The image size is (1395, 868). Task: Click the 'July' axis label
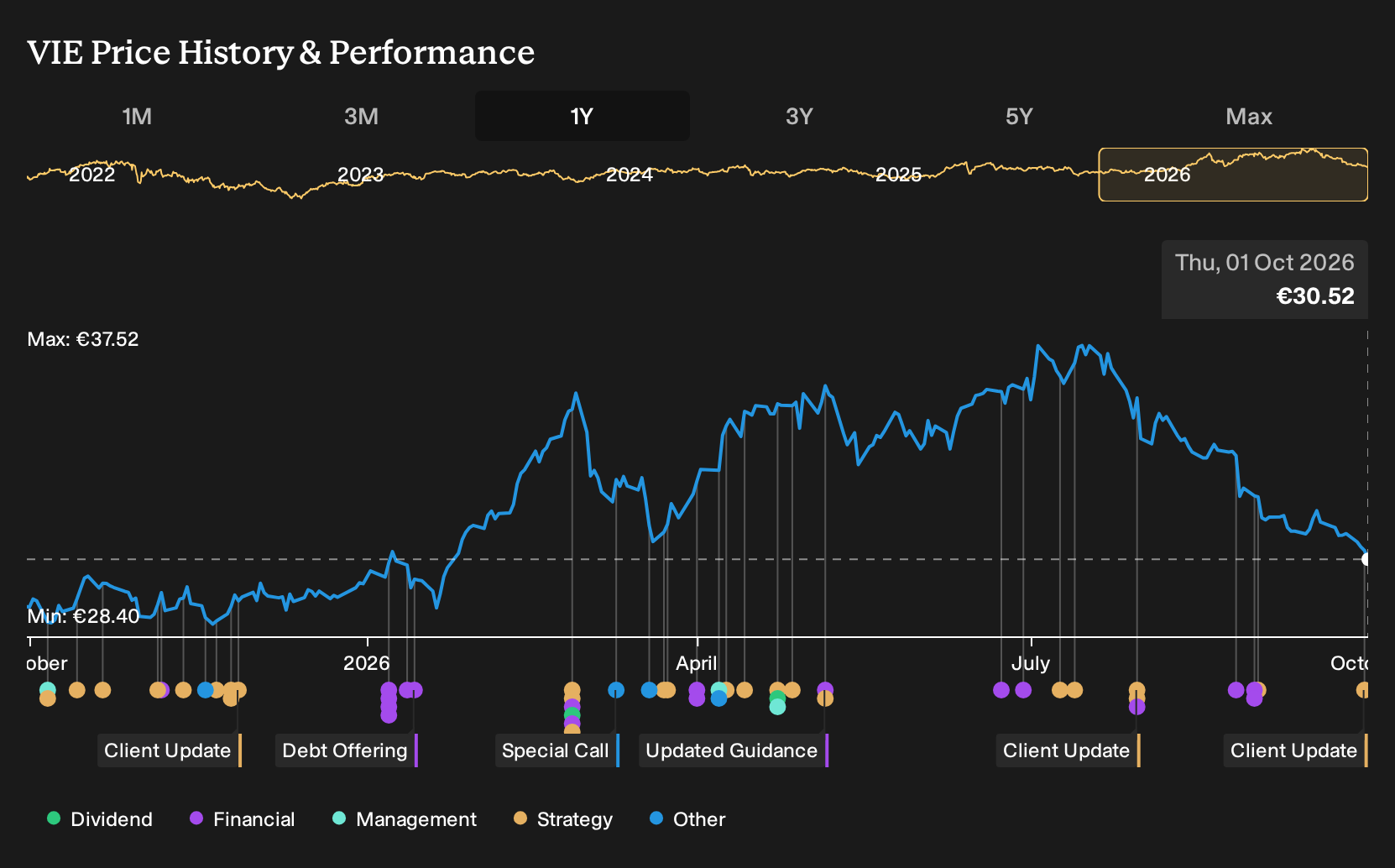point(1031,663)
